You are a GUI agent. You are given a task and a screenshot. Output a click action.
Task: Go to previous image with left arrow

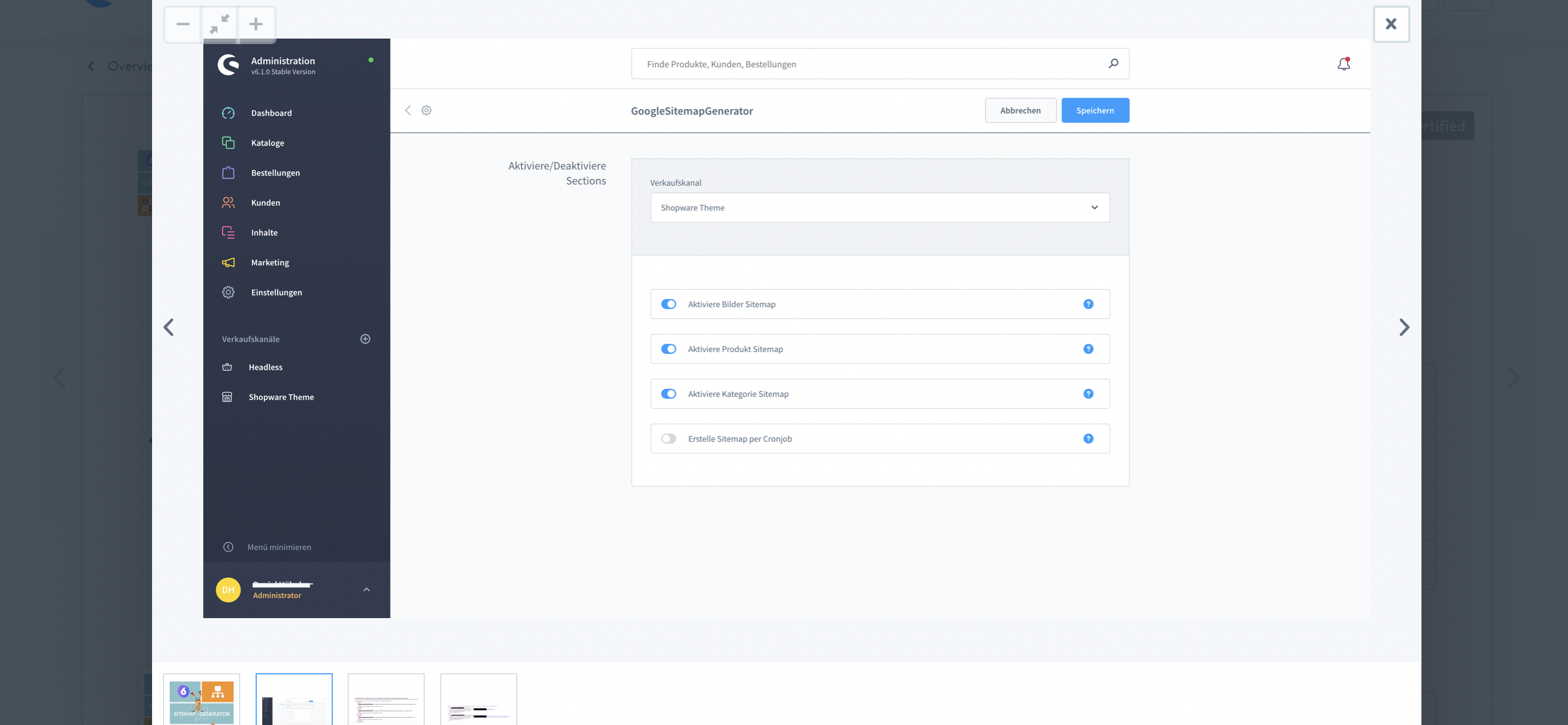pyautogui.click(x=169, y=327)
